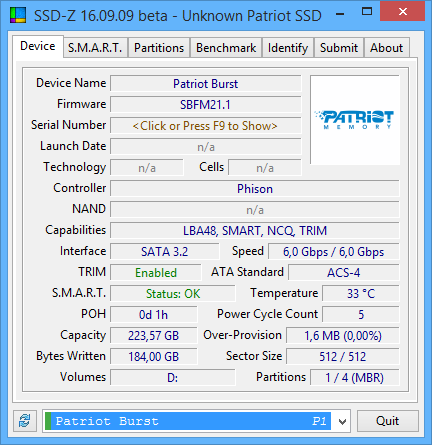Viewport: 432px width, 445px height.
Task: Click the Technology n/a field
Action: coord(147,168)
